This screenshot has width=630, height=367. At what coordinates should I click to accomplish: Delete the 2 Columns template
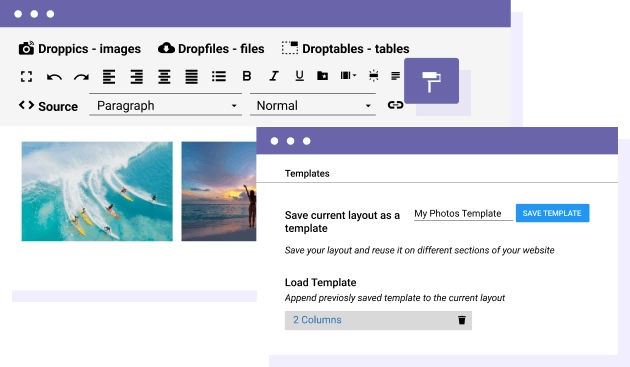pyautogui.click(x=462, y=320)
